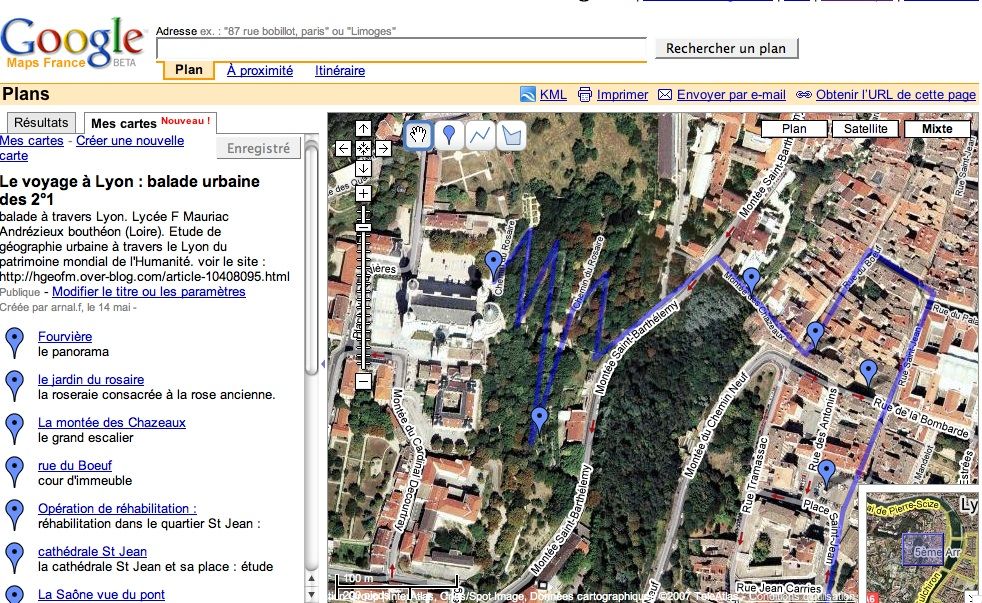This screenshot has width=982, height=603.
Task: Zoom in with the plus button
Action: click(x=363, y=193)
